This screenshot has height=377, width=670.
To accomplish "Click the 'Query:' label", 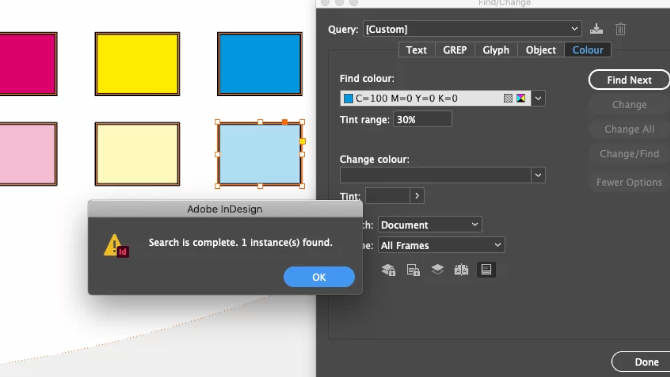I will [343, 29].
